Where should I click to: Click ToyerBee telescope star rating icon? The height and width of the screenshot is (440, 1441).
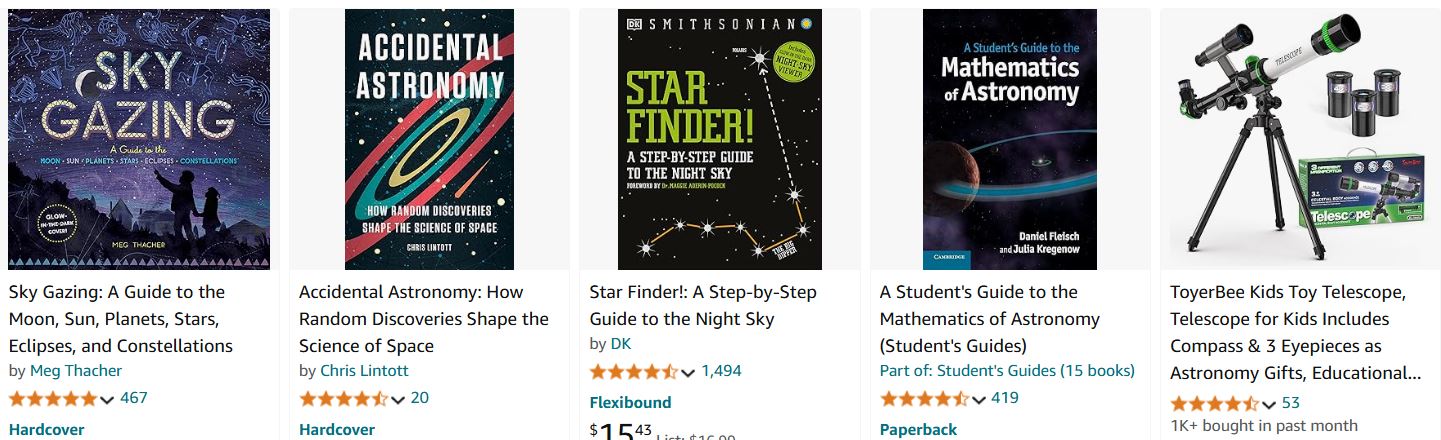click(1214, 404)
